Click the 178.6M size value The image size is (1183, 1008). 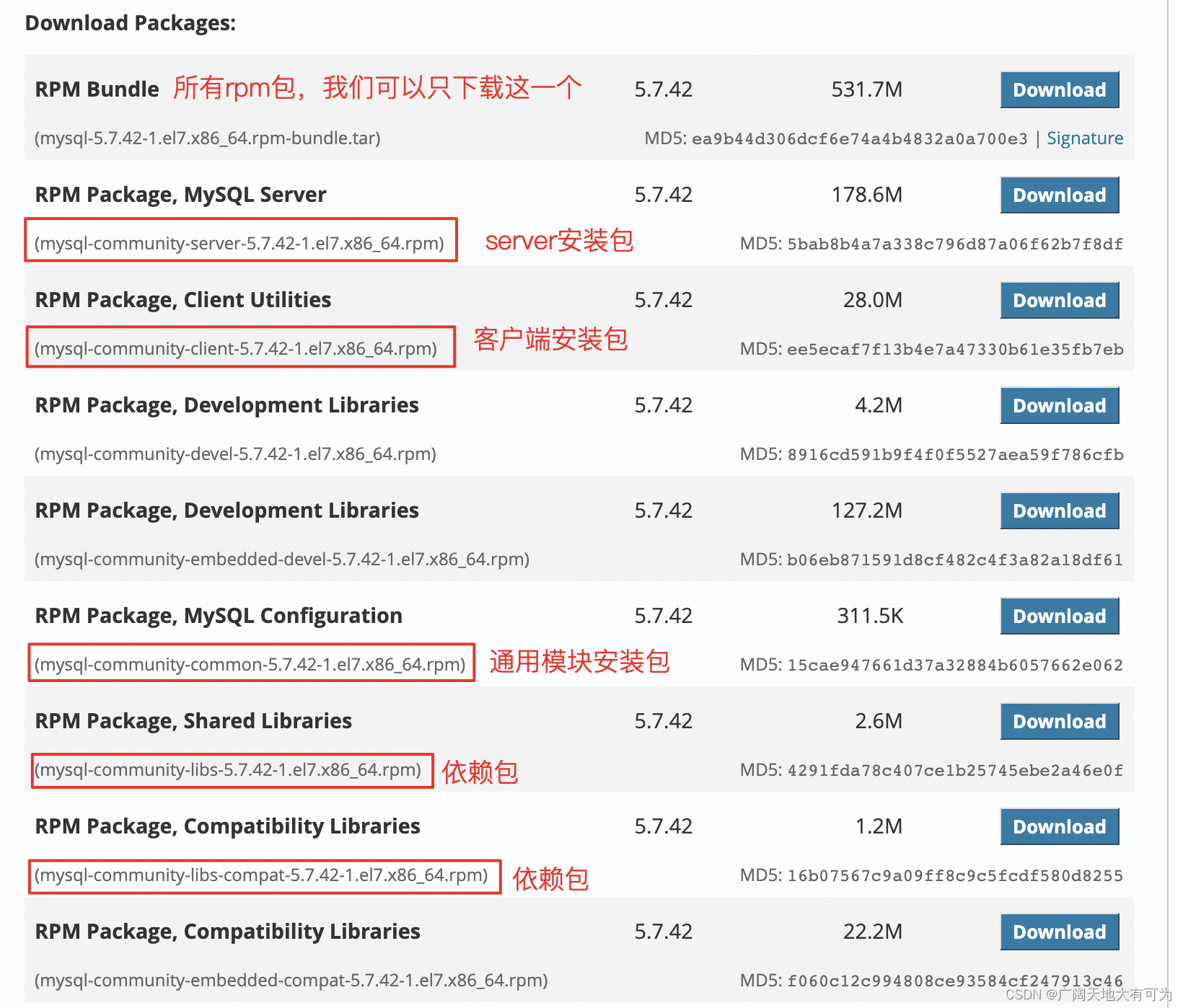pos(867,195)
